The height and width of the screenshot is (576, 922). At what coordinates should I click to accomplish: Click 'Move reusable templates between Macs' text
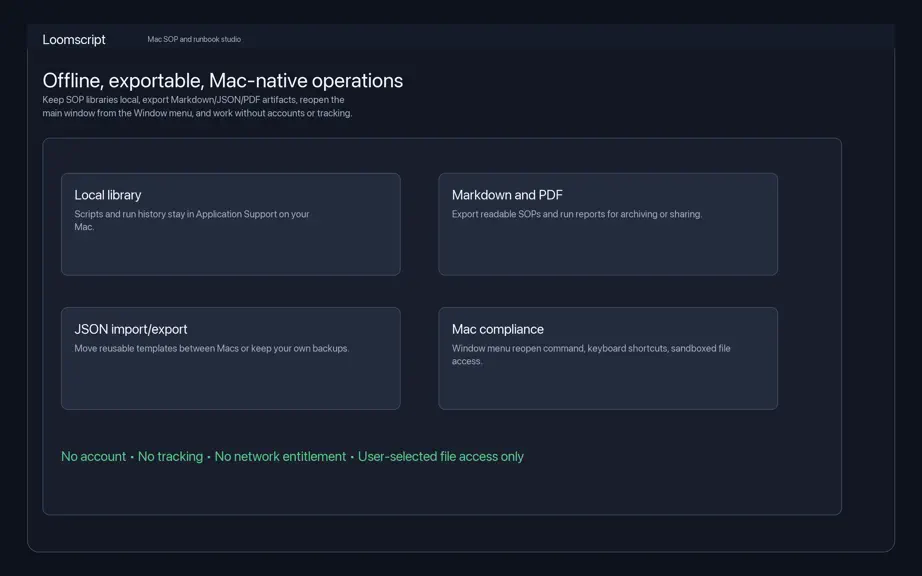tap(212, 349)
